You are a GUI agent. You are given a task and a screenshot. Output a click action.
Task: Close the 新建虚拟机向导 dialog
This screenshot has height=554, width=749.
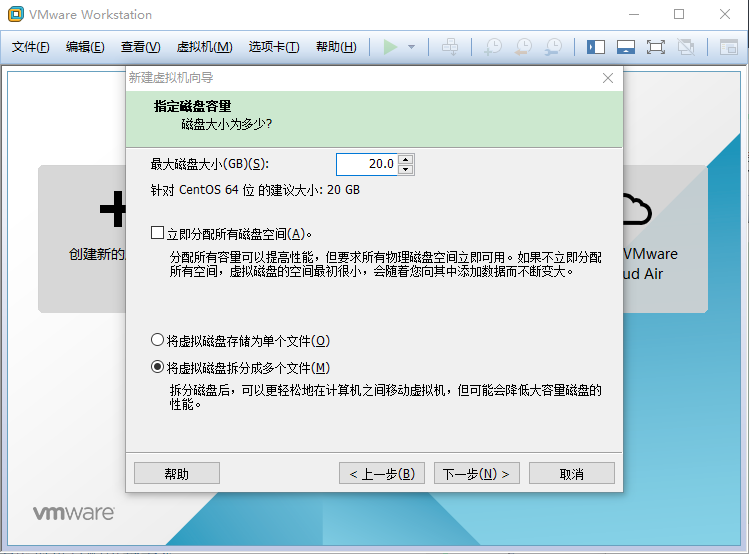pyautogui.click(x=608, y=78)
